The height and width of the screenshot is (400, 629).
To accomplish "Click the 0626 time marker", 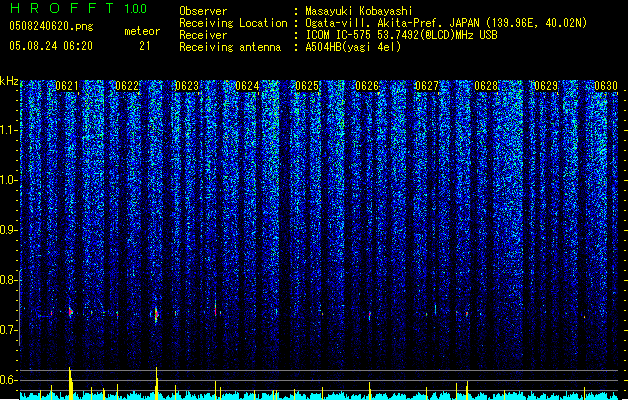I will [367, 86].
